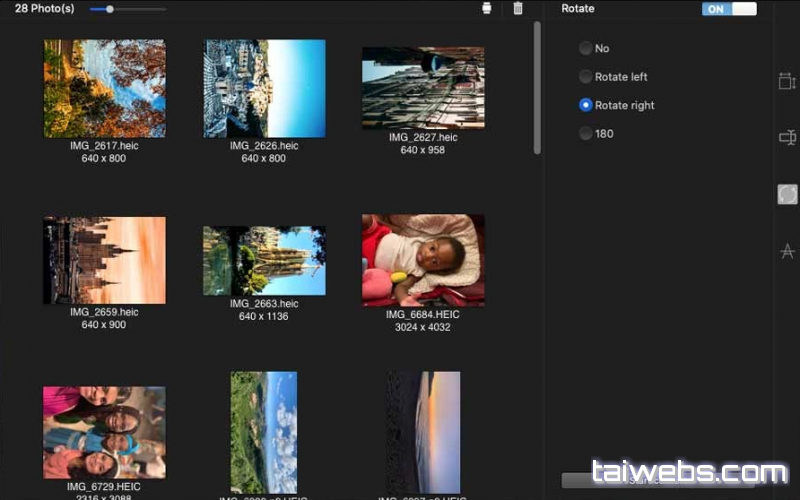Choose the 180 rotation option
Image resolution: width=800 pixels, height=500 pixels.
tap(586, 133)
